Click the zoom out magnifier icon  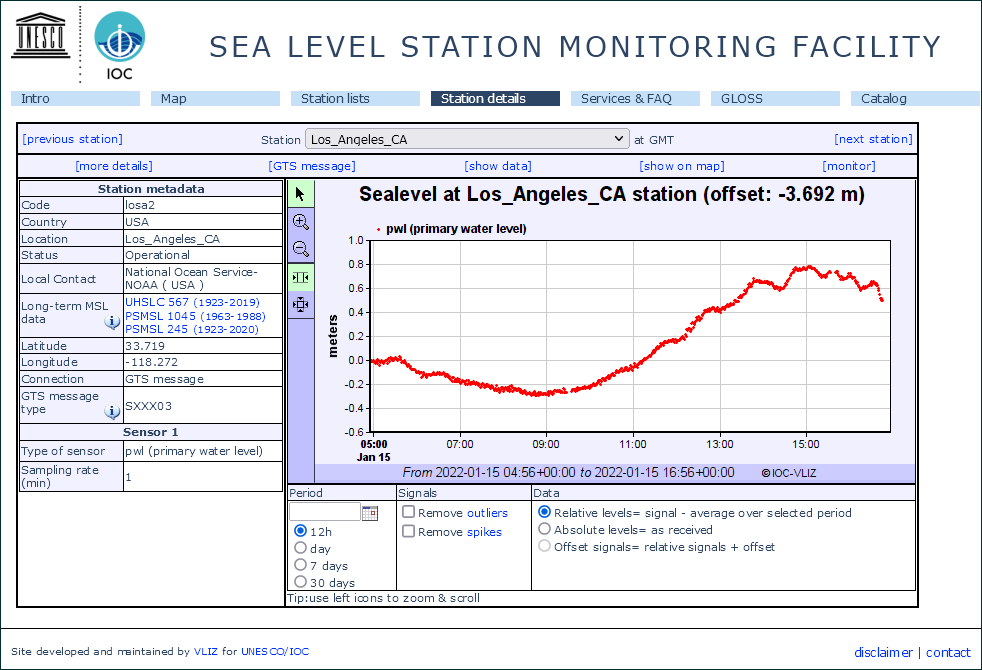coord(301,249)
